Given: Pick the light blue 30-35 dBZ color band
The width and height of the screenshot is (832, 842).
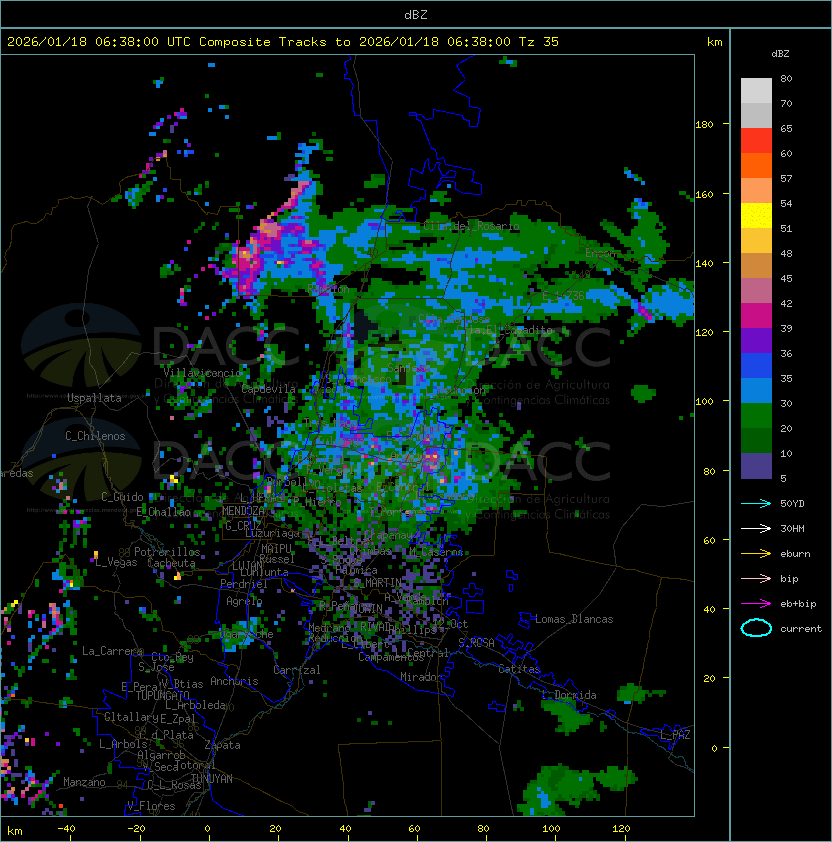Looking at the screenshot, I should [x=756, y=390].
